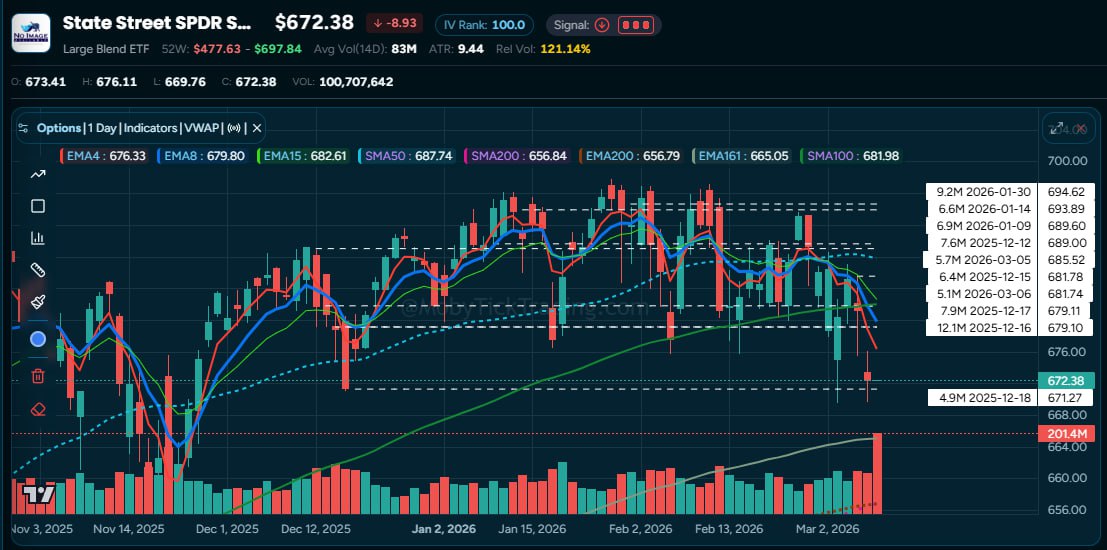Screen dimensions: 1107x550
Task: Select the trend line drawing tool
Action: pos(38,174)
